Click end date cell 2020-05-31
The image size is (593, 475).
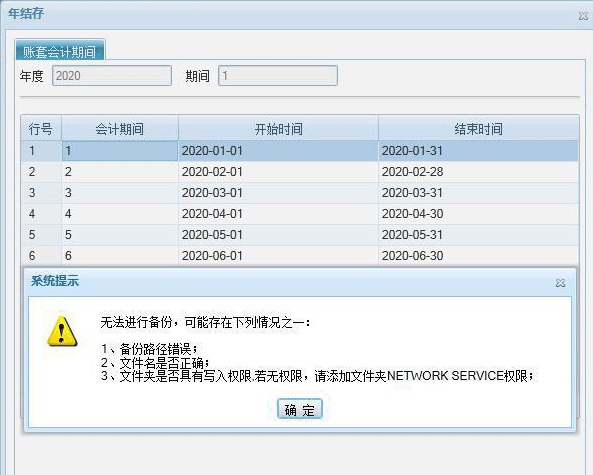[x=478, y=235]
